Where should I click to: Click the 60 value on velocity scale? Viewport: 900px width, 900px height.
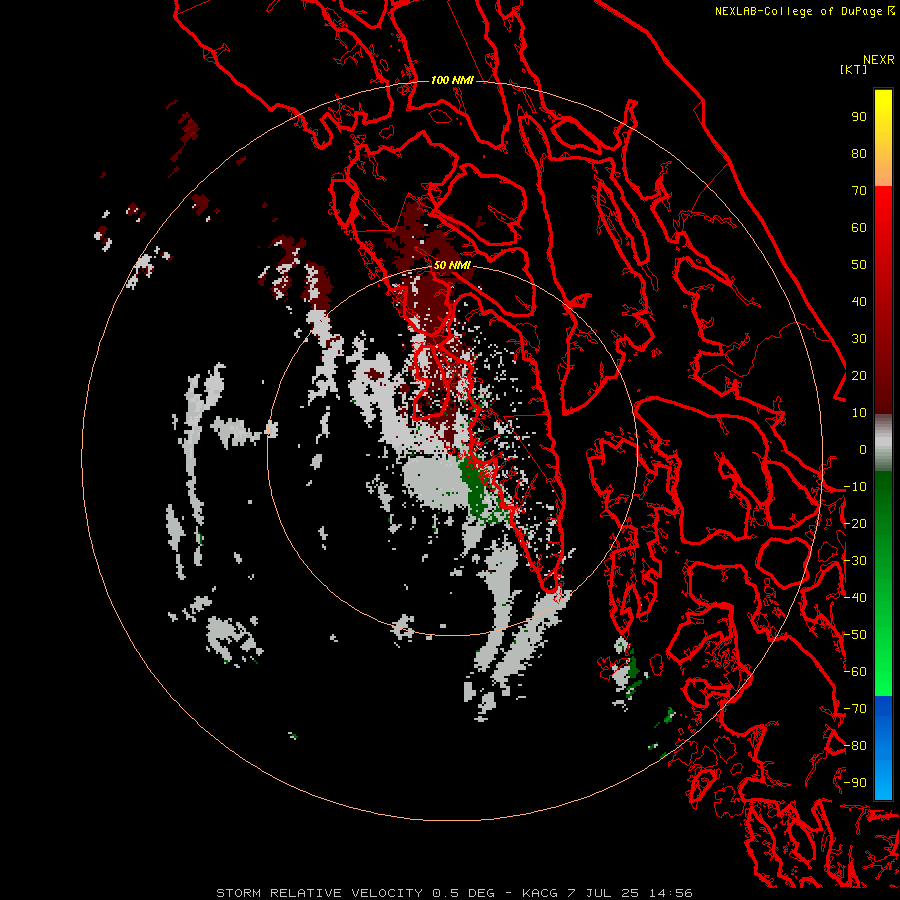pyautogui.click(x=859, y=228)
